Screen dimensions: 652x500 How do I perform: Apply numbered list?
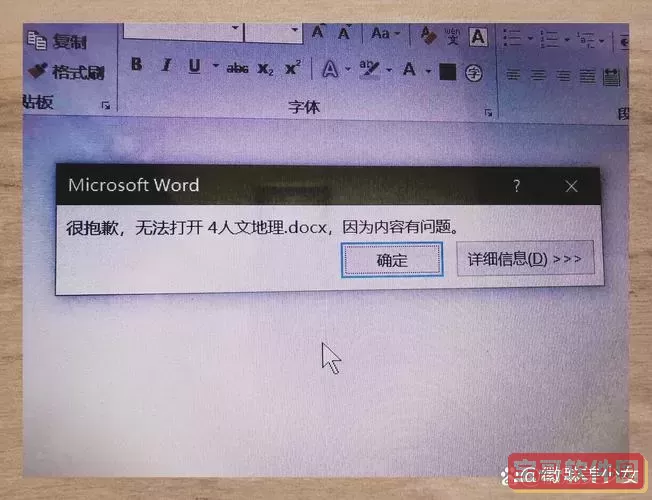pos(550,38)
